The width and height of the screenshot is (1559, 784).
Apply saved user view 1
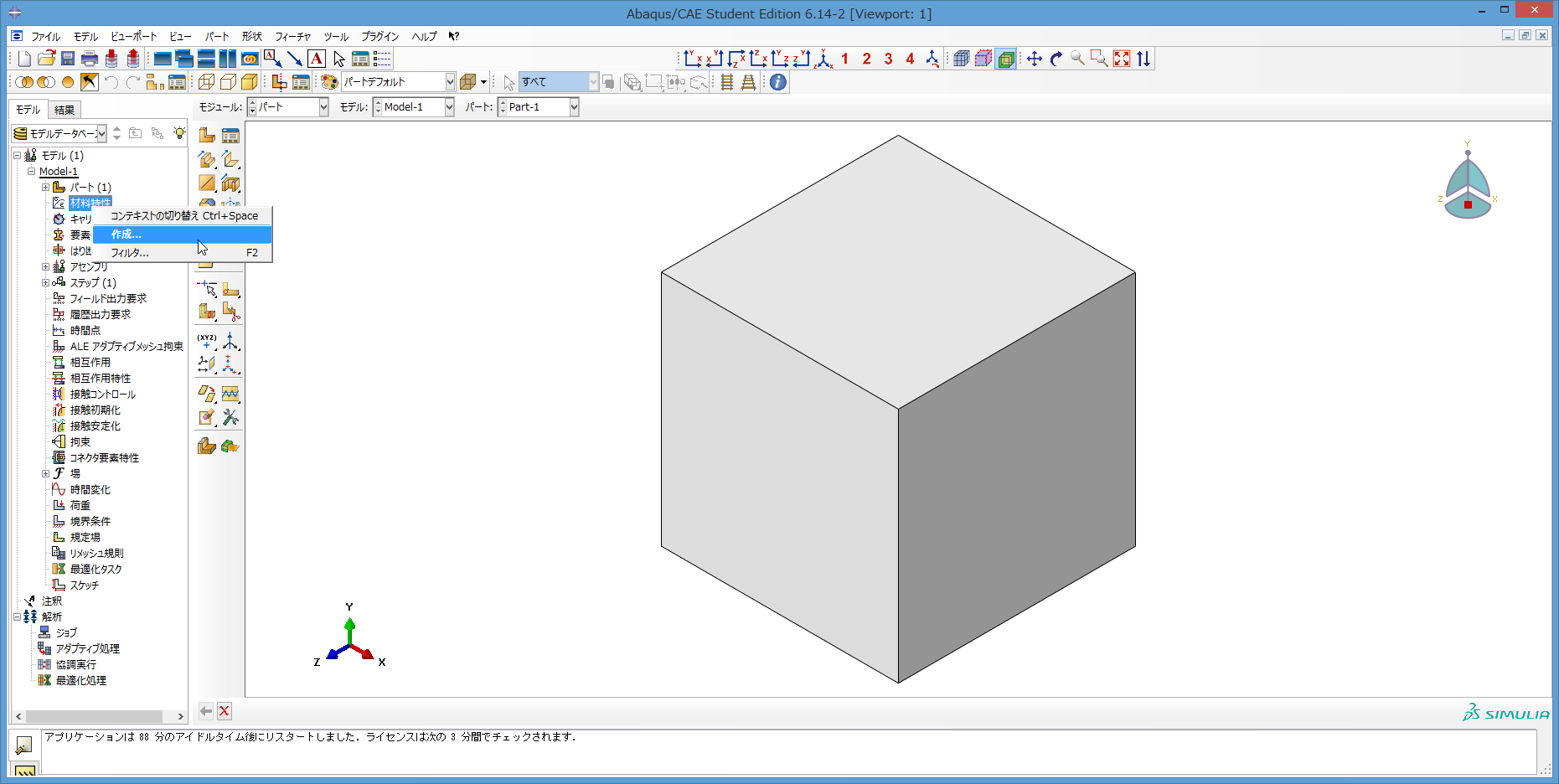coord(844,59)
